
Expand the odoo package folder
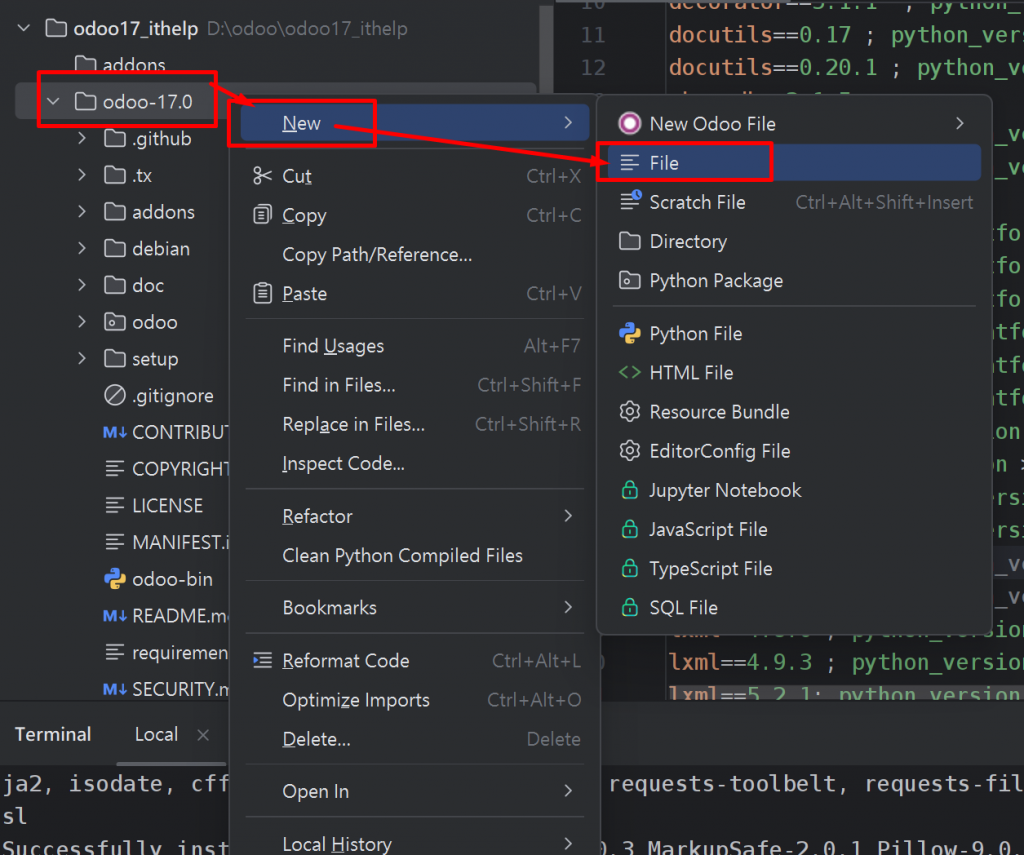tap(82, 321)
